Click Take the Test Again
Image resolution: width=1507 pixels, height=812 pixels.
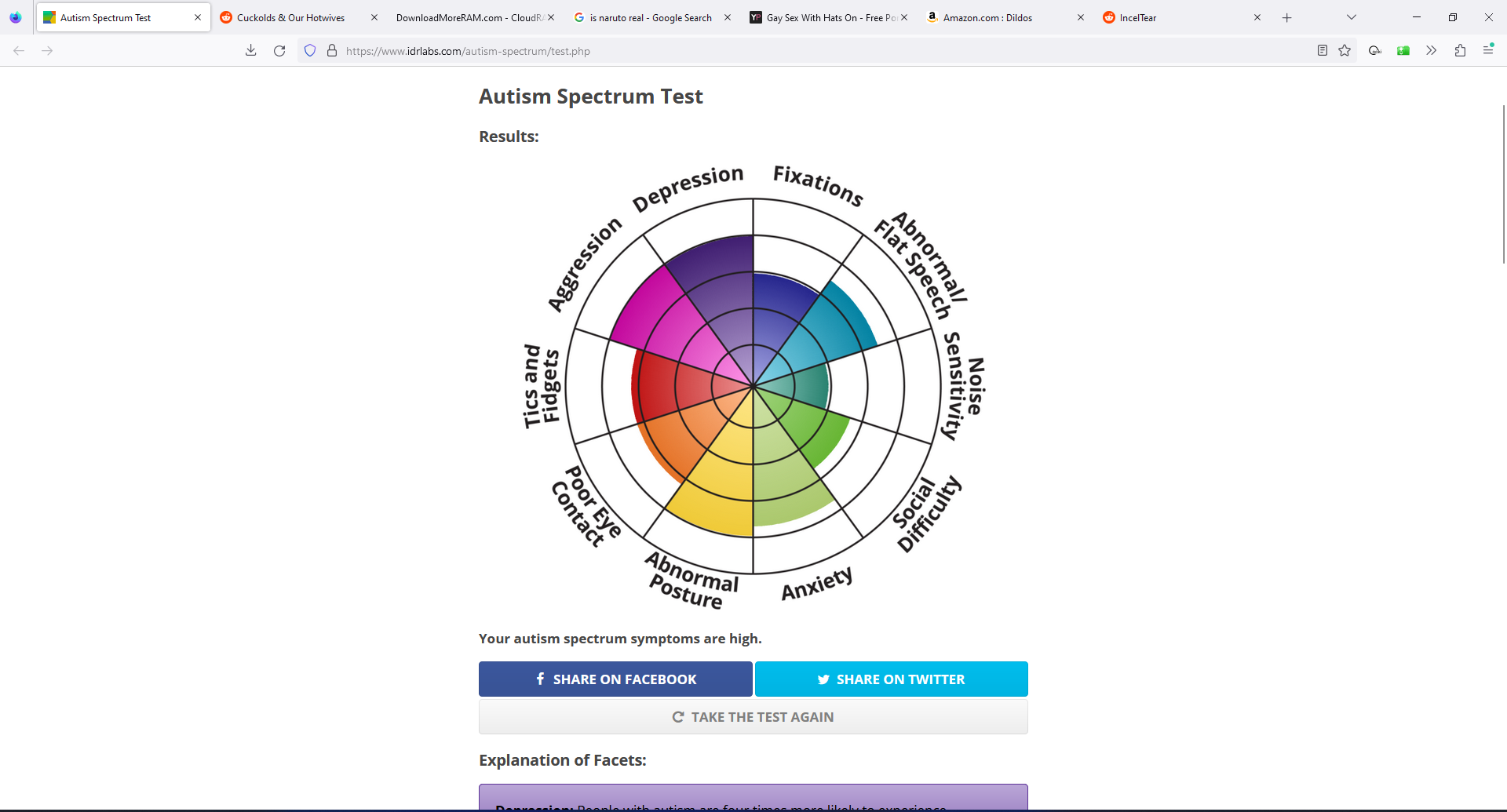click(x=753, y=717)
